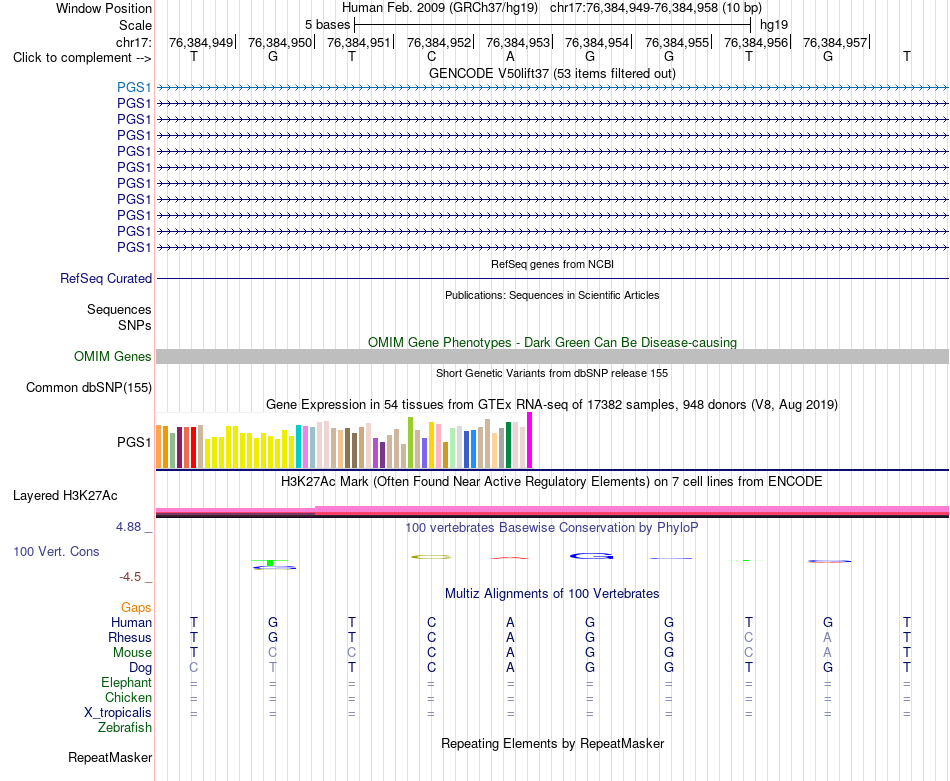Click the chr17:76,384,949-76,384,958 window coordinates
The width and height of the screenshot is (950, 781).
pos(634,8)
